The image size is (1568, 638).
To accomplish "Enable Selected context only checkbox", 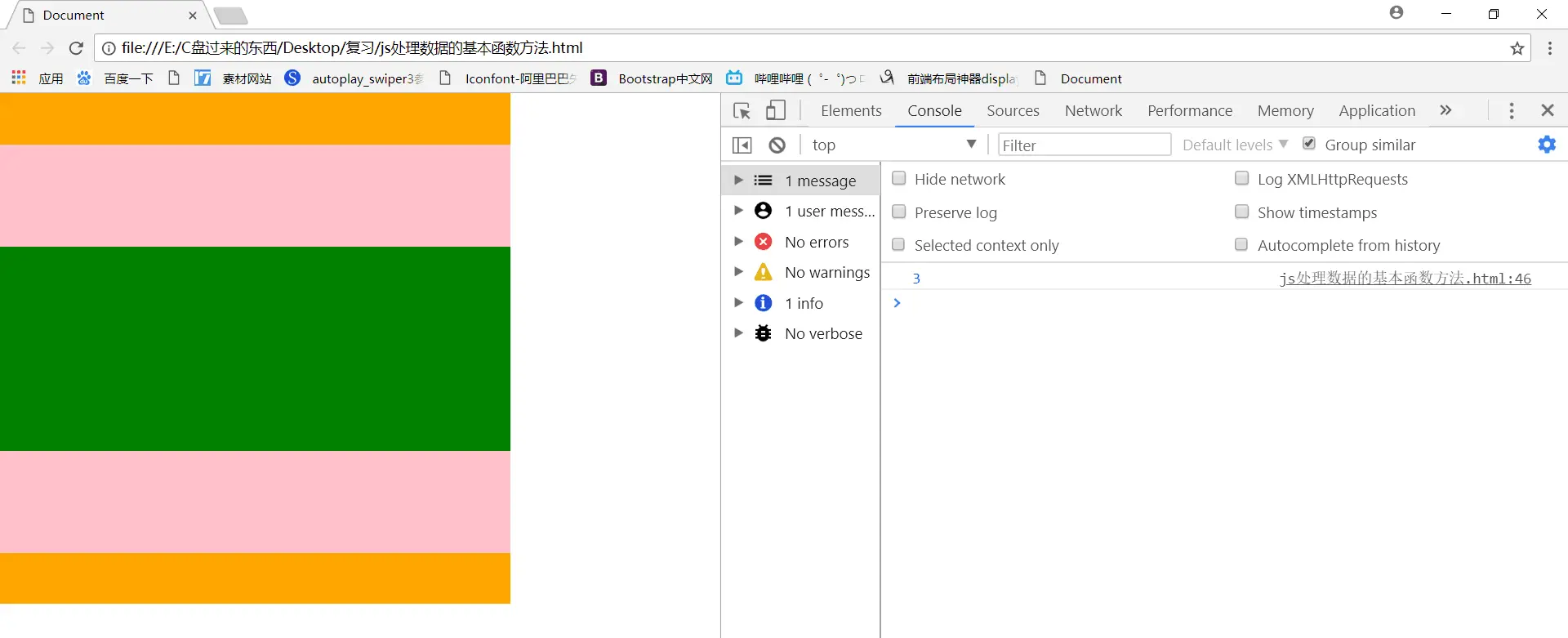I will [898, 244].
